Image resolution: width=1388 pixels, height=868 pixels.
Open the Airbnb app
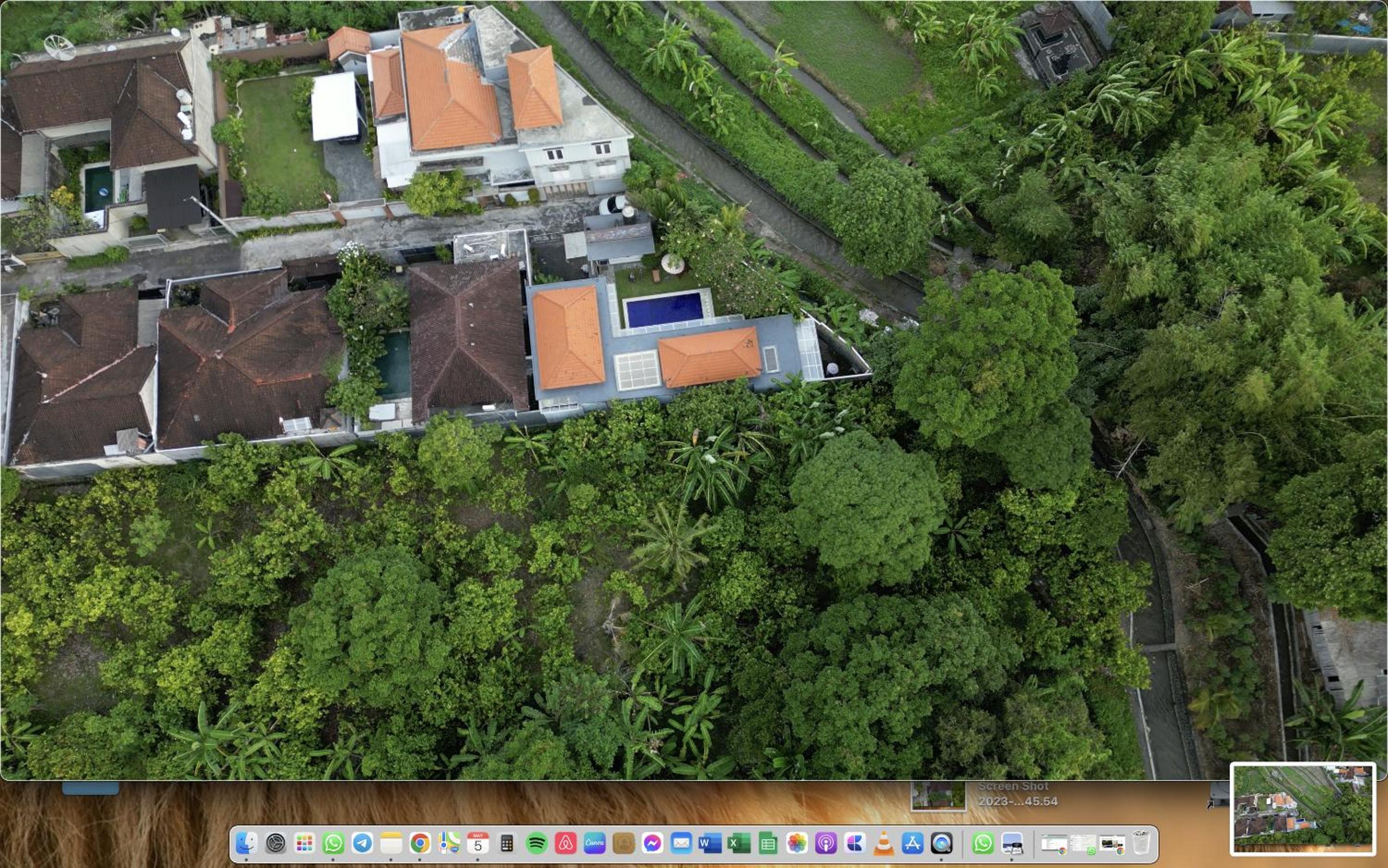(x=565, y=843)
